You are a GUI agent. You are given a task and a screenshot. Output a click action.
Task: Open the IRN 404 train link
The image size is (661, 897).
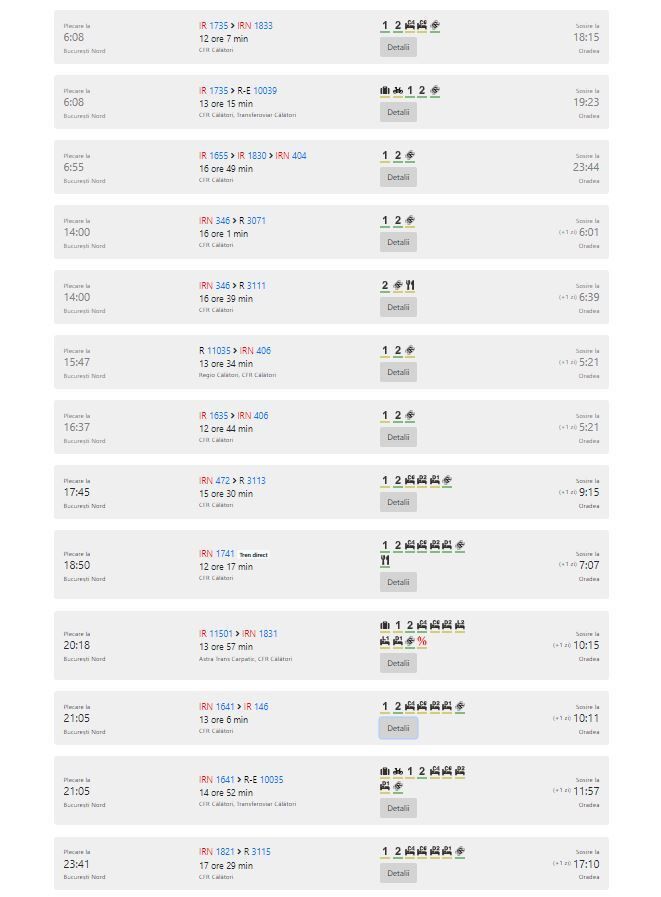pyautogui.click(x=291, y=156)
